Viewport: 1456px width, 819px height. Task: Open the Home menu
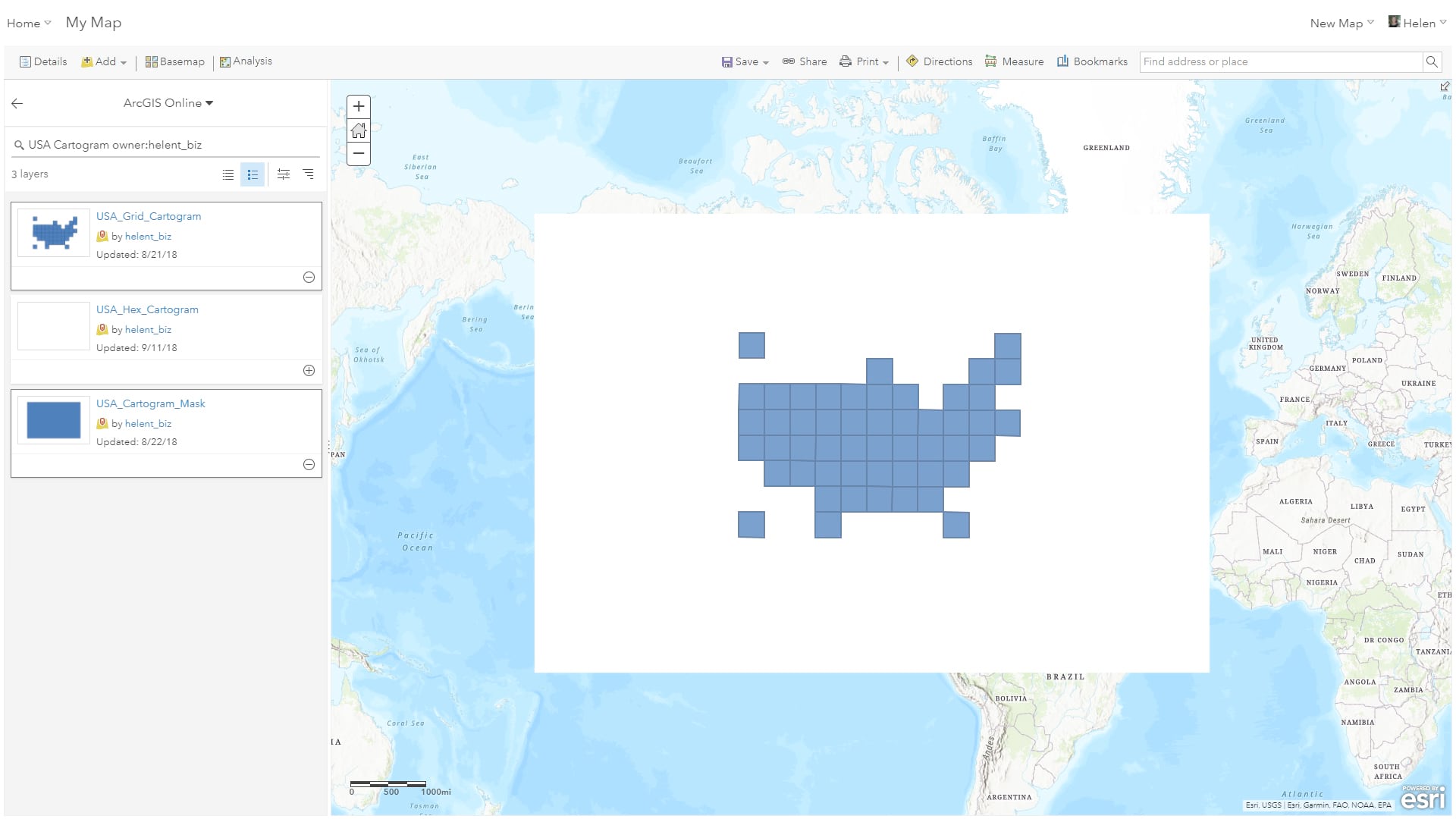coord(28,23)
